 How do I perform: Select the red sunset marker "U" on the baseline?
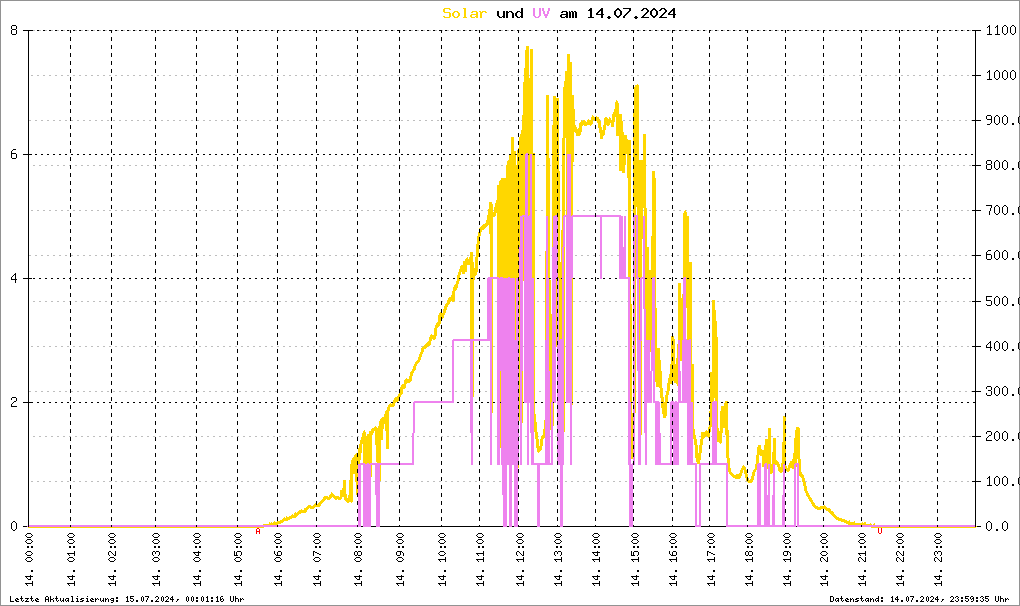(879, 531)
